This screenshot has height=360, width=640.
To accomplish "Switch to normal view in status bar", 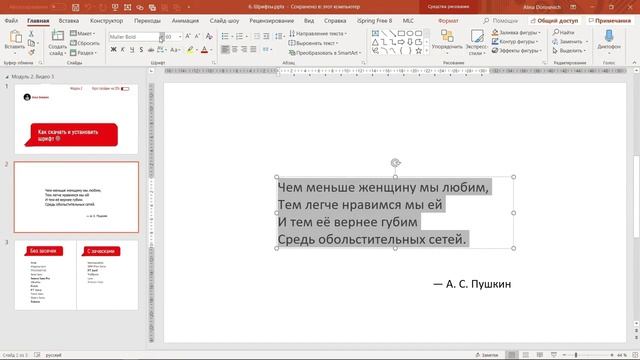I will coord(511,355).
